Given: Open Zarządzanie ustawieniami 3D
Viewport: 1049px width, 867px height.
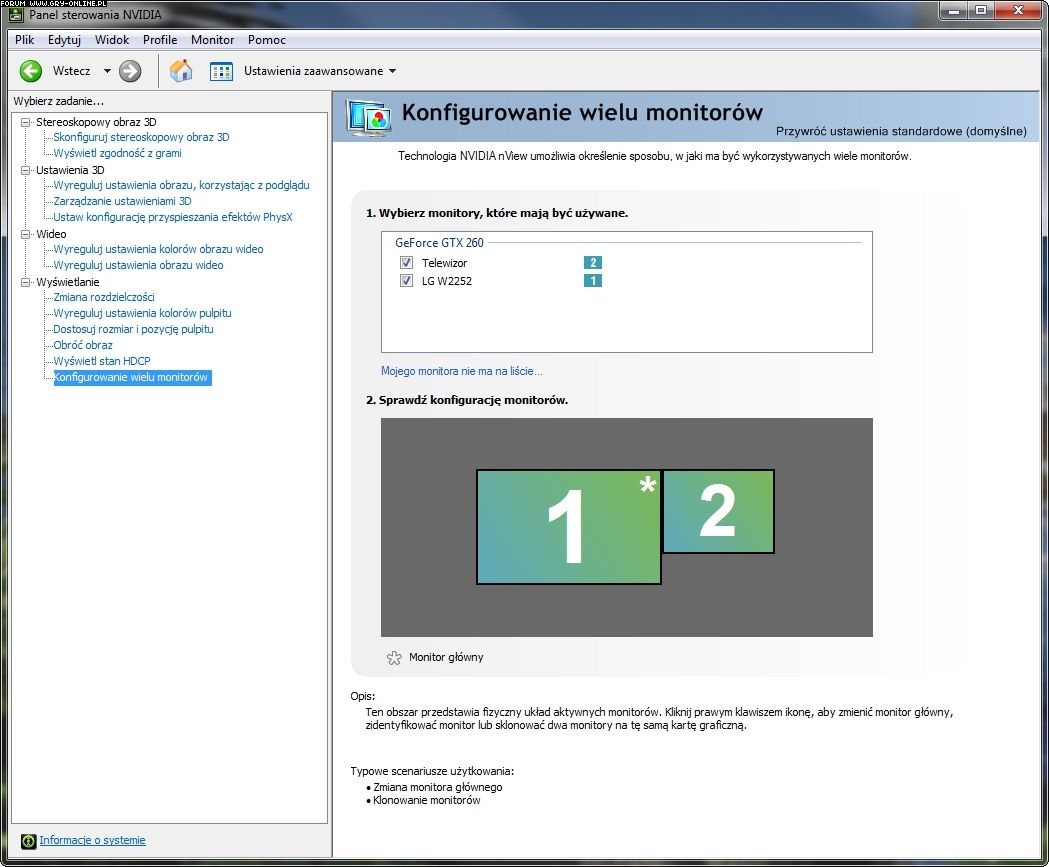Looking at the screenshot, I should point(122,201).
